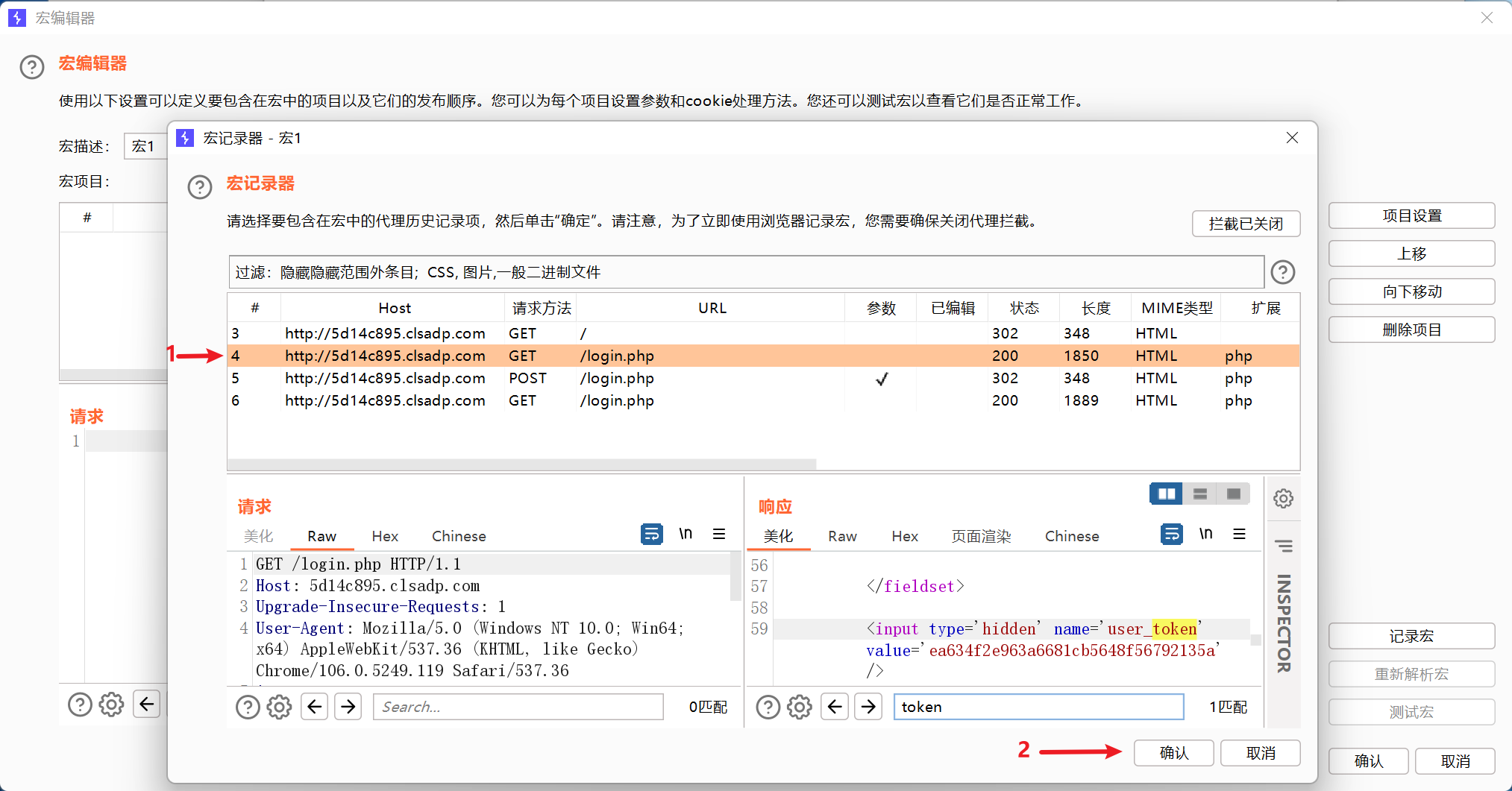Open Inspector settings gear icon

[1283, 498]
